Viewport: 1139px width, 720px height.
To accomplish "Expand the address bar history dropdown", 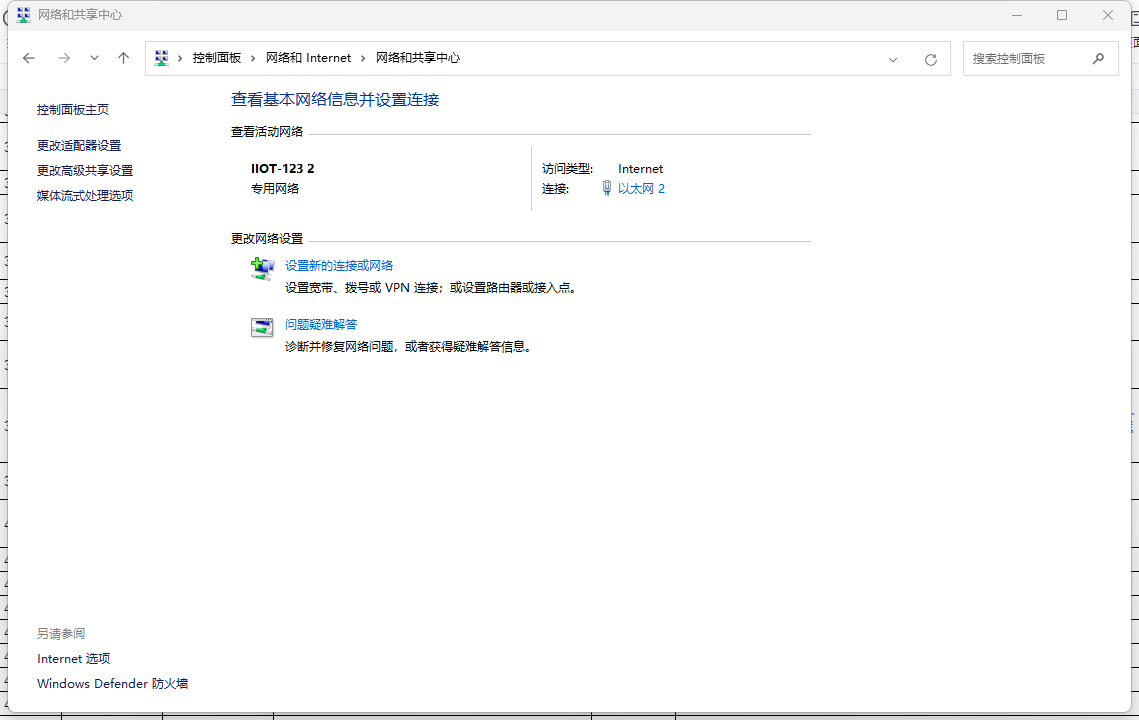I will point(893,59).
